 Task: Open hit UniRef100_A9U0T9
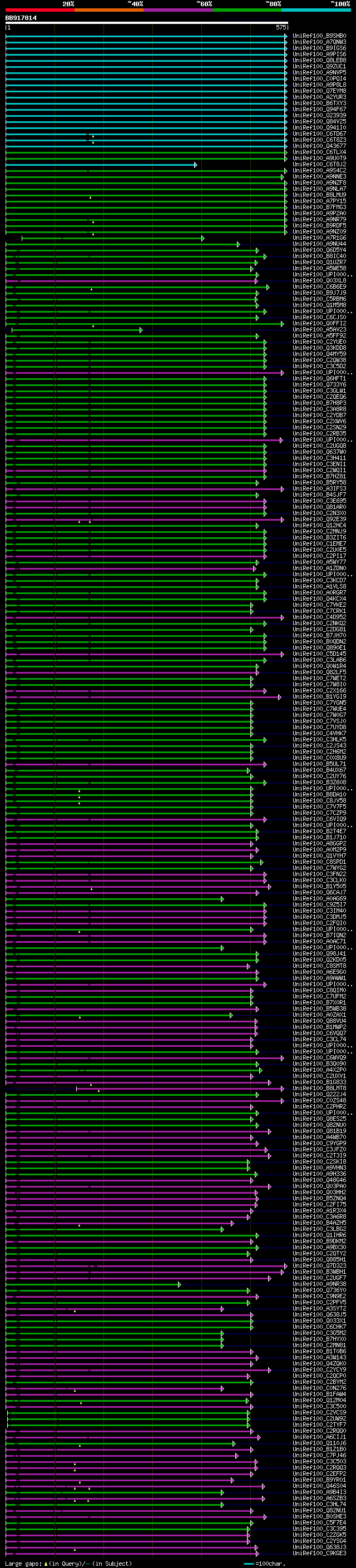pos(319,159)
